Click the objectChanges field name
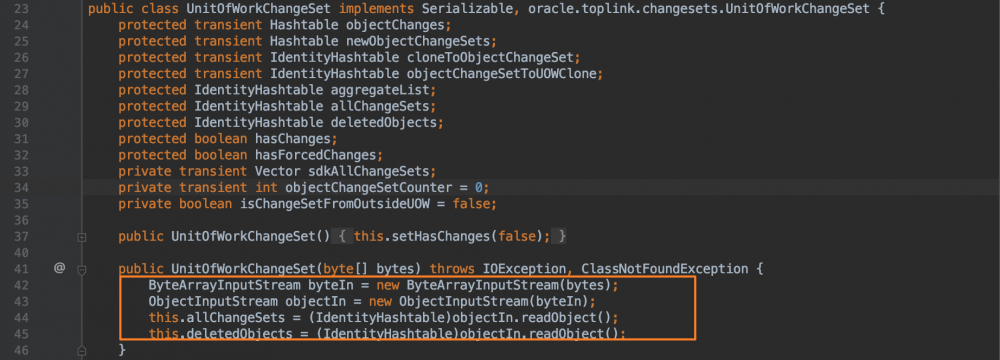Viewport: 1000px width, 360px height. 394,26
